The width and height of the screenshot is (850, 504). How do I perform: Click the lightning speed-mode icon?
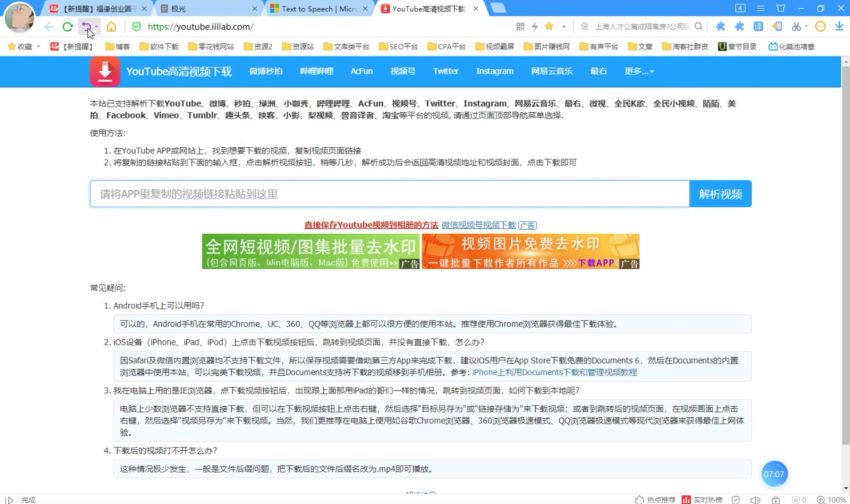(x=535, y=27)
